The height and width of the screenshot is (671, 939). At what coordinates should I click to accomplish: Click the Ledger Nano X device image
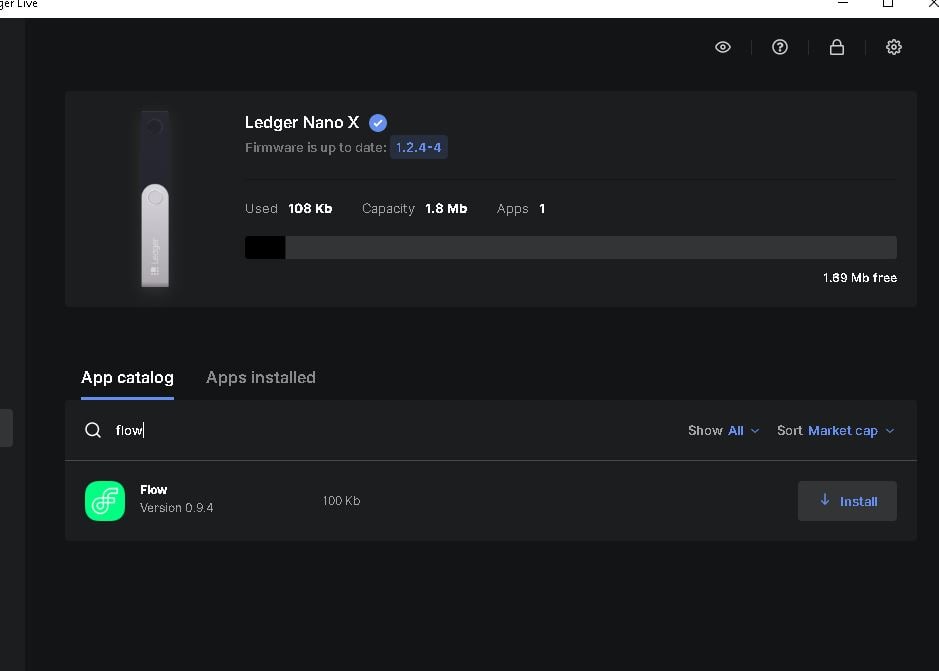tap(155, 199)
